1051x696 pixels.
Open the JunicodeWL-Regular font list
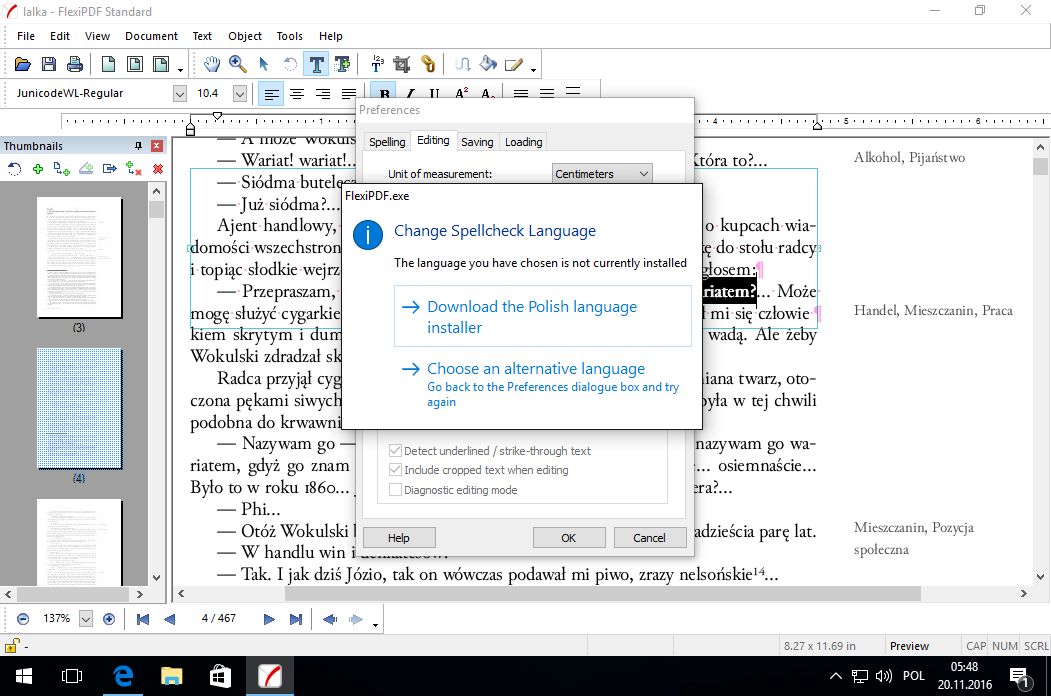click(180, 93)
